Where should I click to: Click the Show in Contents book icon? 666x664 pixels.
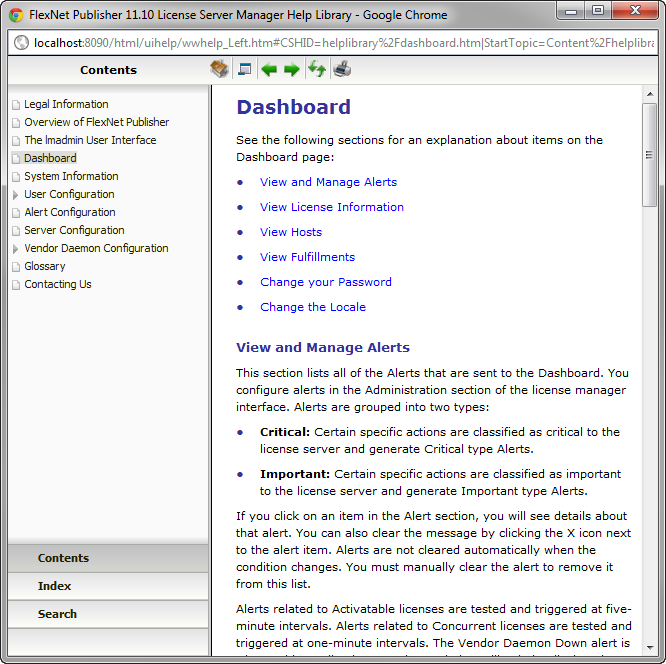pyautogui.click(x=219, y=69)
